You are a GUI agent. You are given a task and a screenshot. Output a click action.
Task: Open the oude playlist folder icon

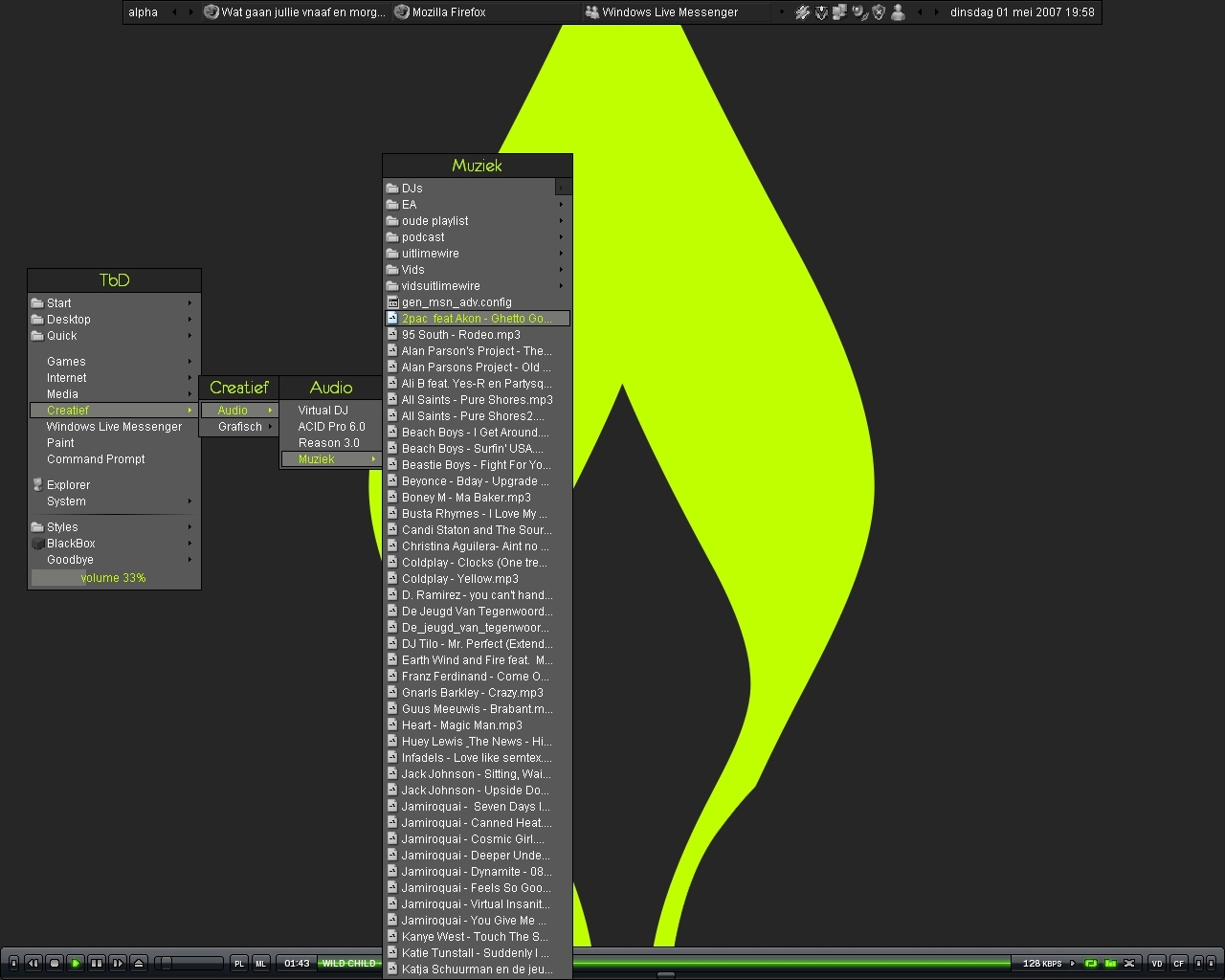392,221
